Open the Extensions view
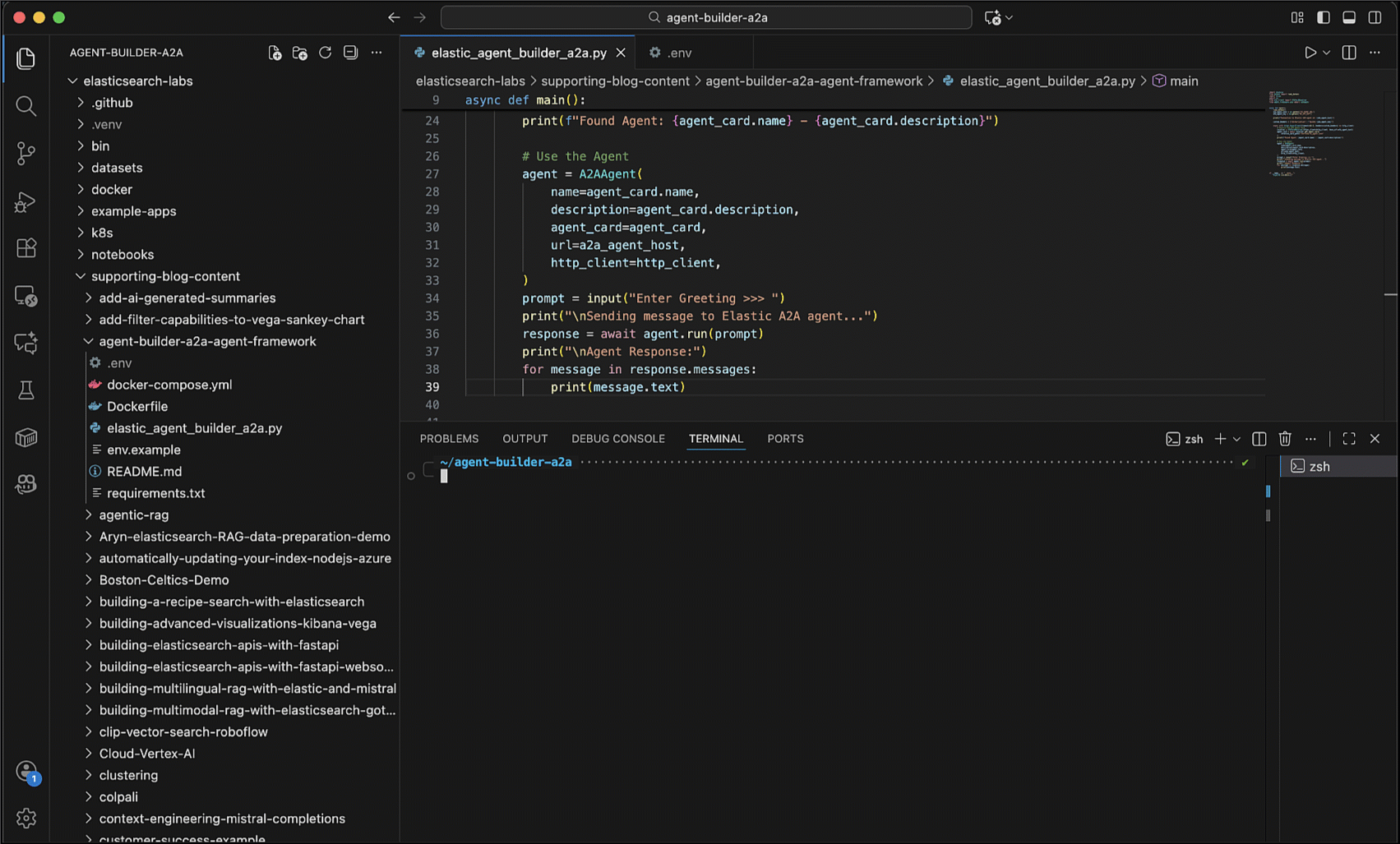 (25, 247)
